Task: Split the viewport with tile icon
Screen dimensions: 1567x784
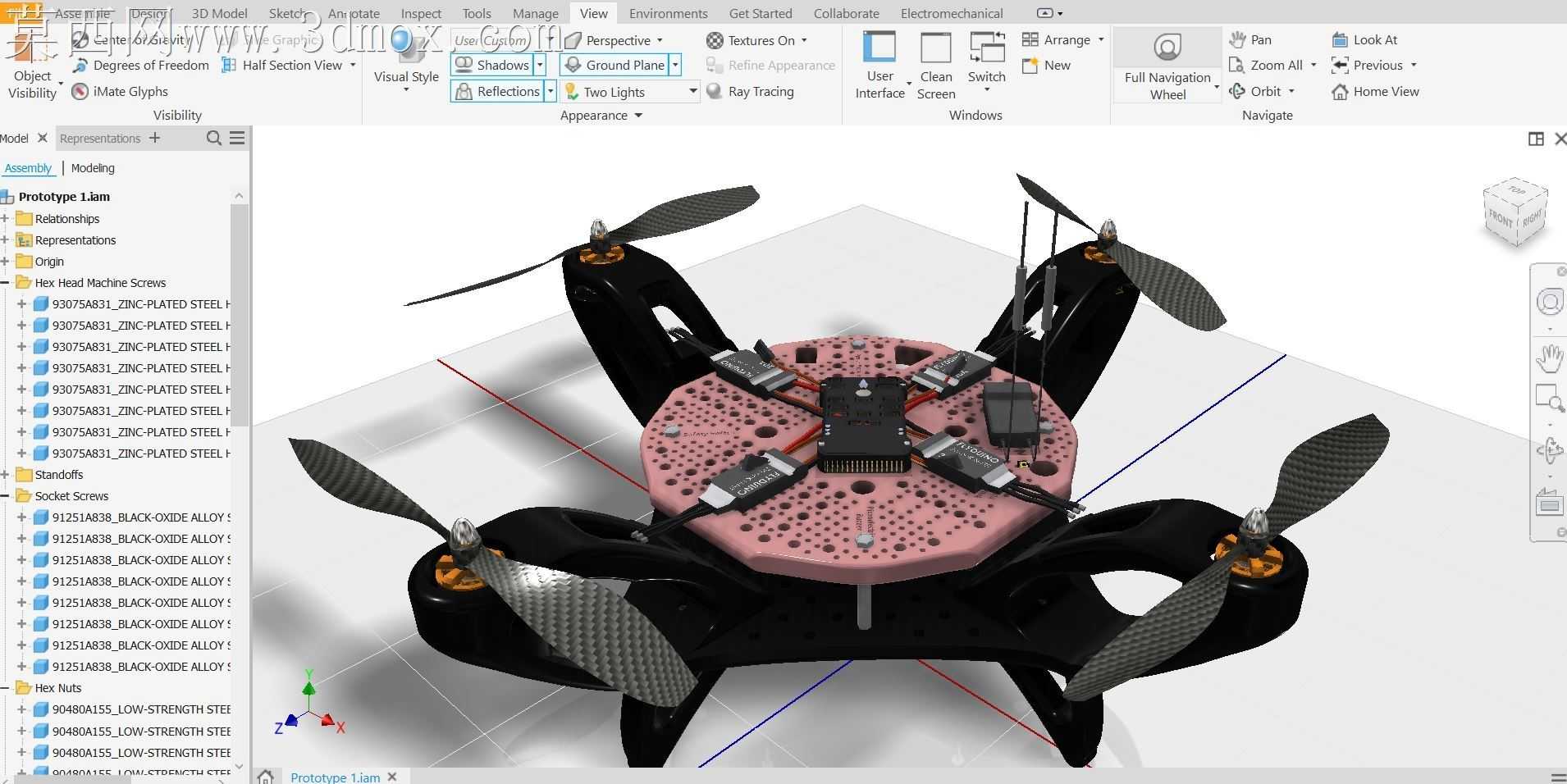Action: tap(1536, 139)
